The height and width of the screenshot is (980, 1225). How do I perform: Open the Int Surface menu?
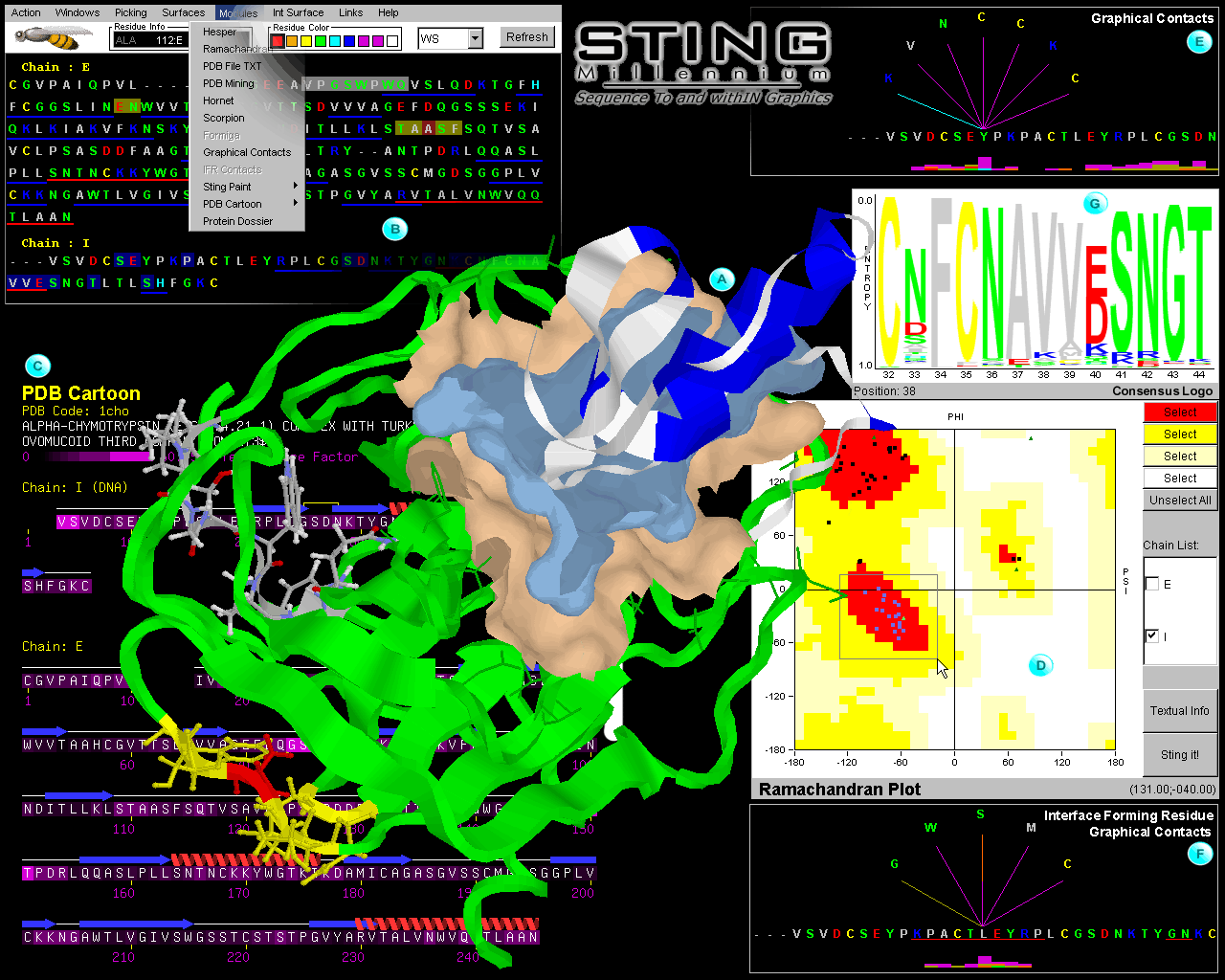(x=298, y=12)
